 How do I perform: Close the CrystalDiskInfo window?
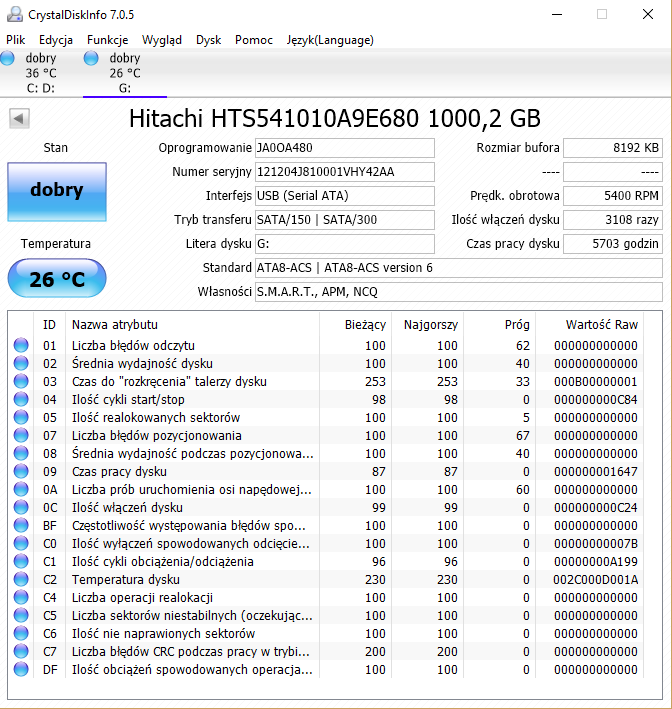(x=648, y=14)
